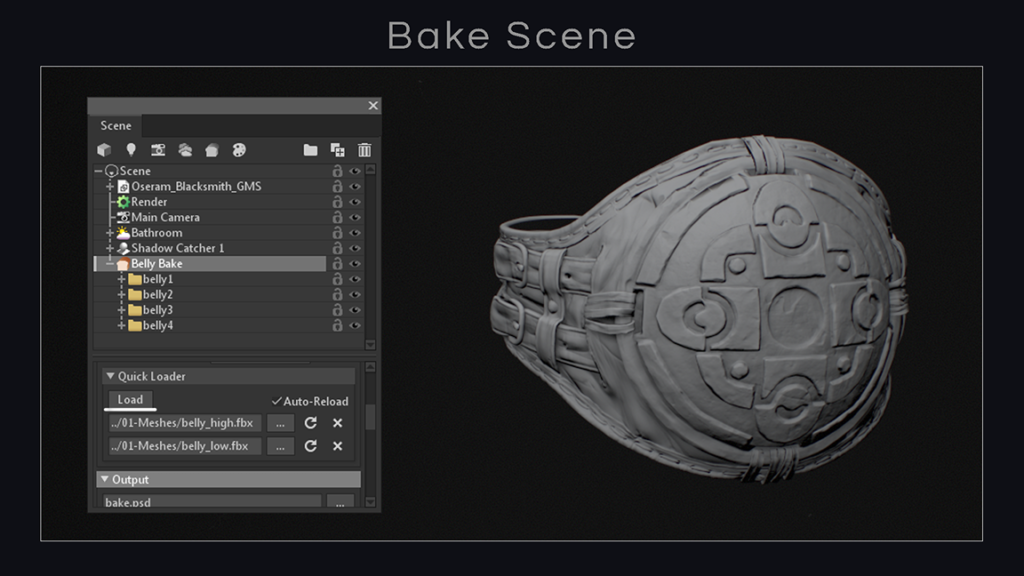
Task: Browse for belly_high.fbx via its ... button
Action: [x=280, y=423]
